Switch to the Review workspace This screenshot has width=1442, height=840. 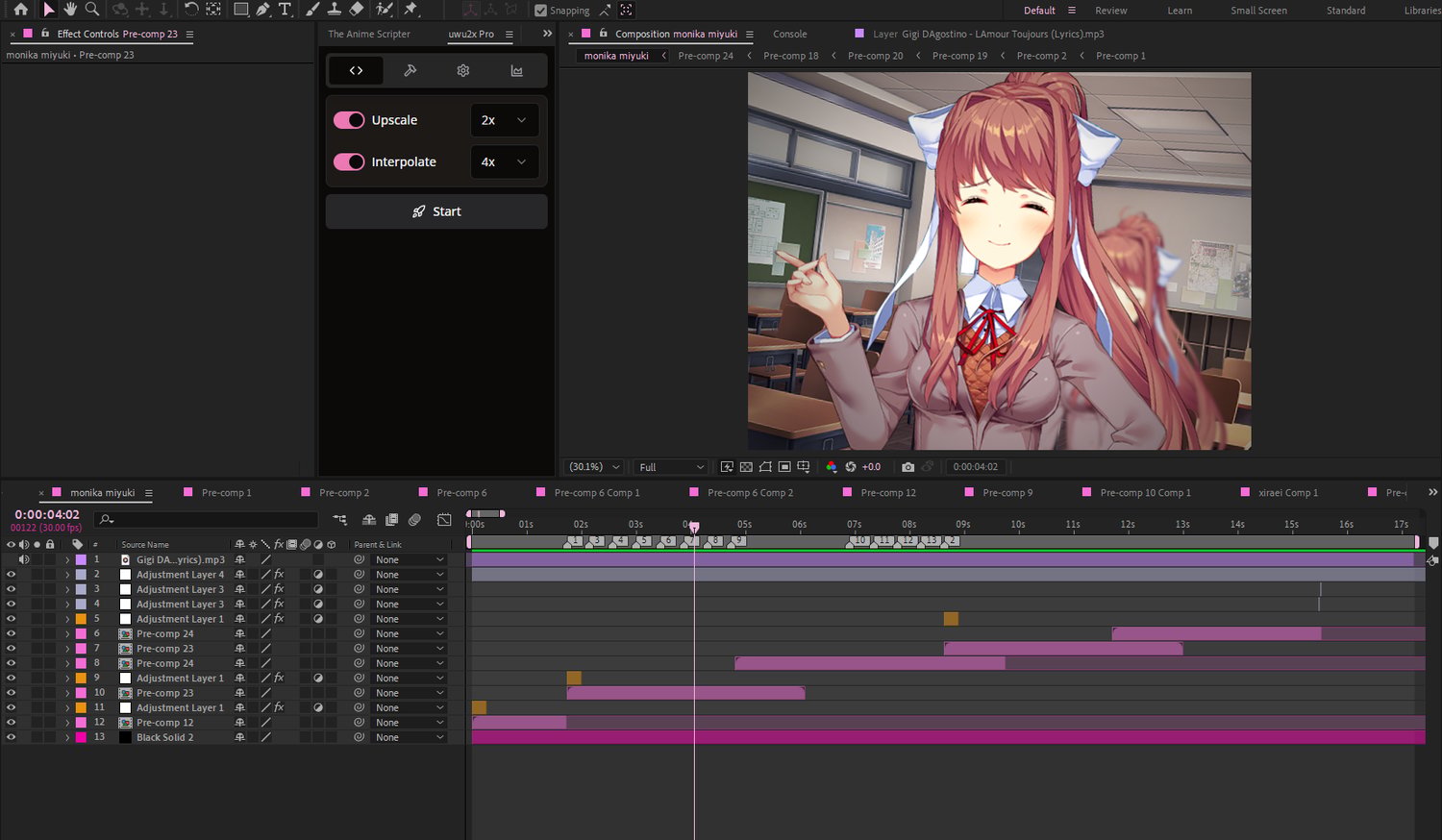1111,11
